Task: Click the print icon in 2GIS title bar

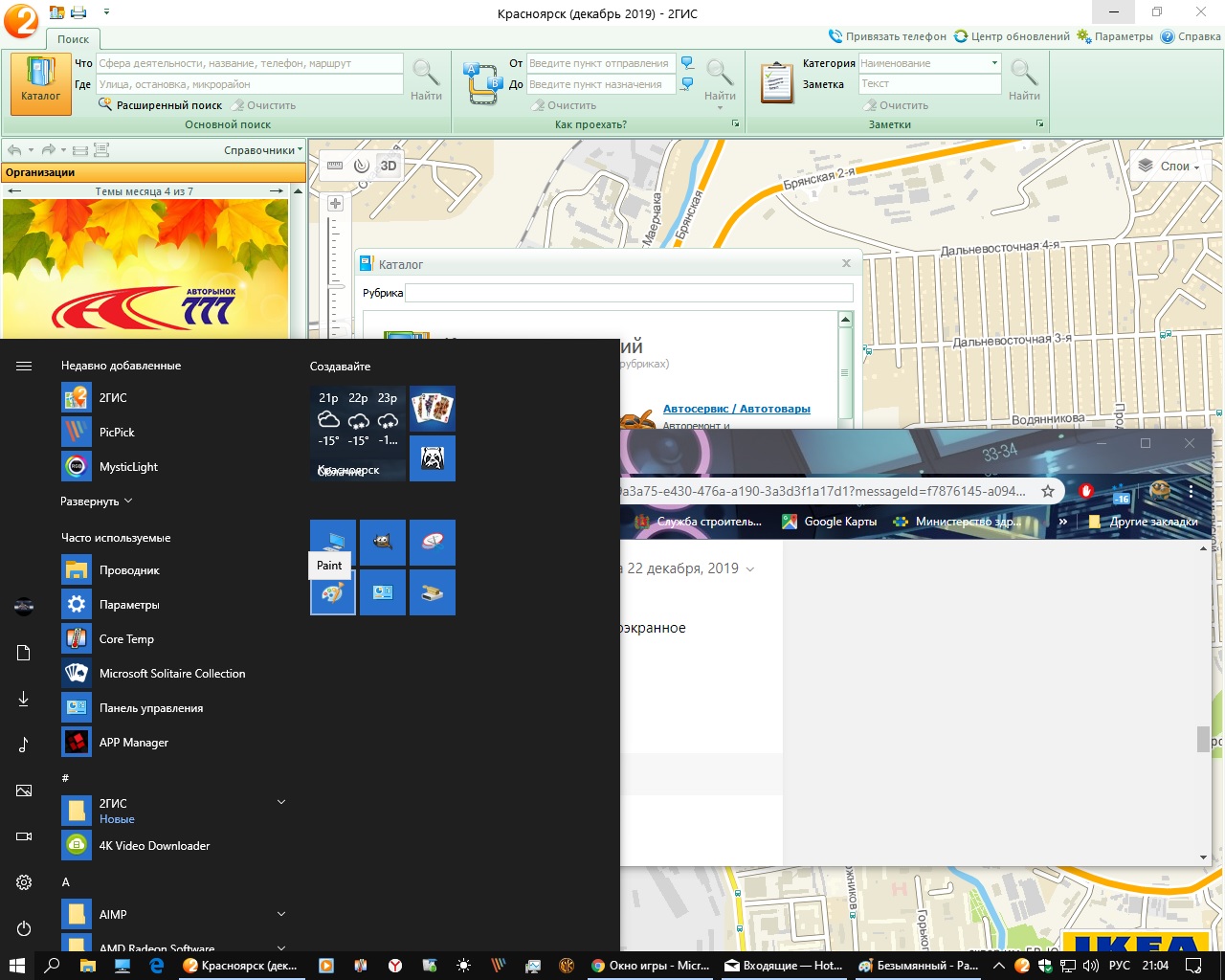Action: (78, 12)
